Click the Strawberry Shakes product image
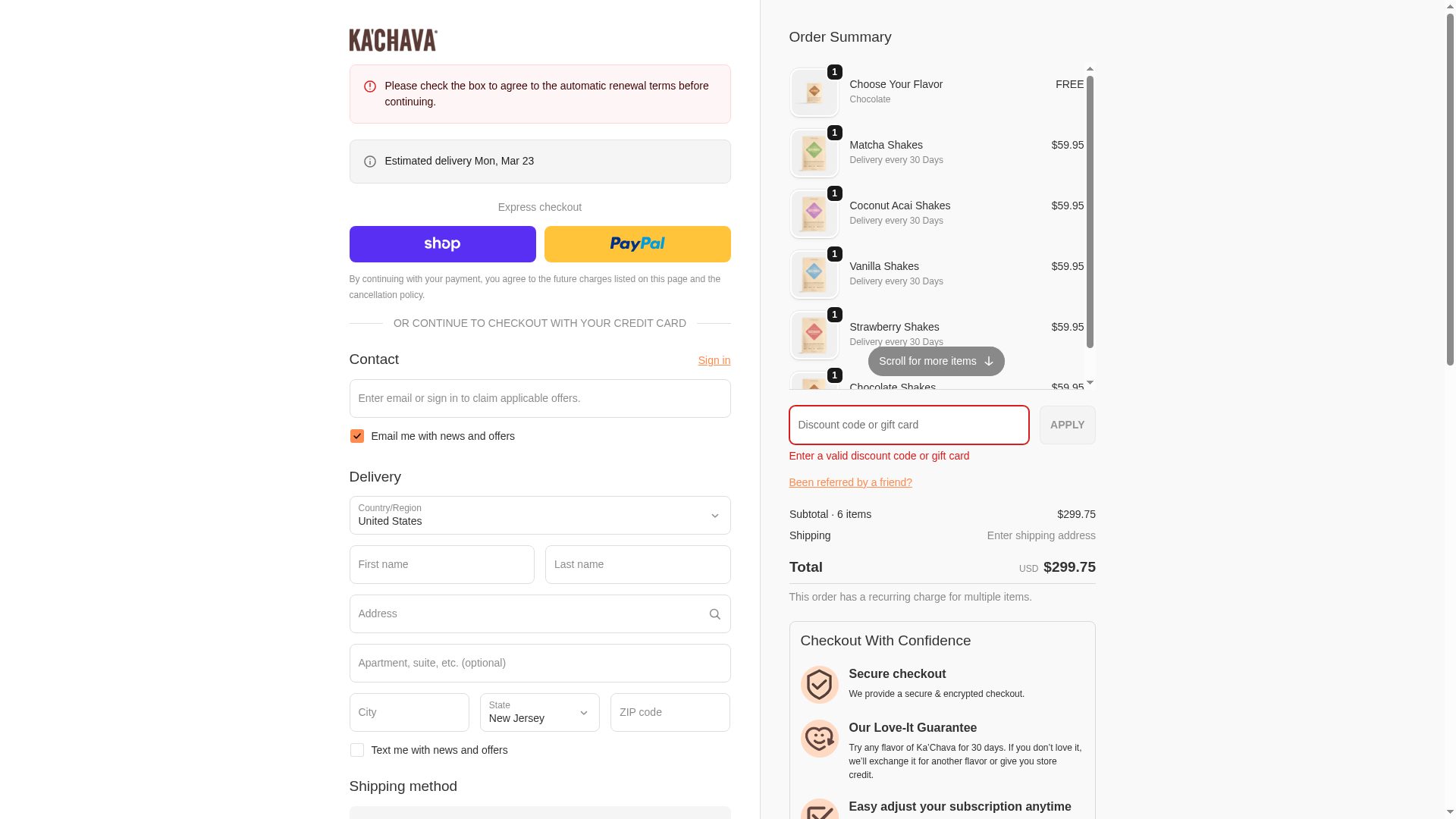 coord(814,335)
